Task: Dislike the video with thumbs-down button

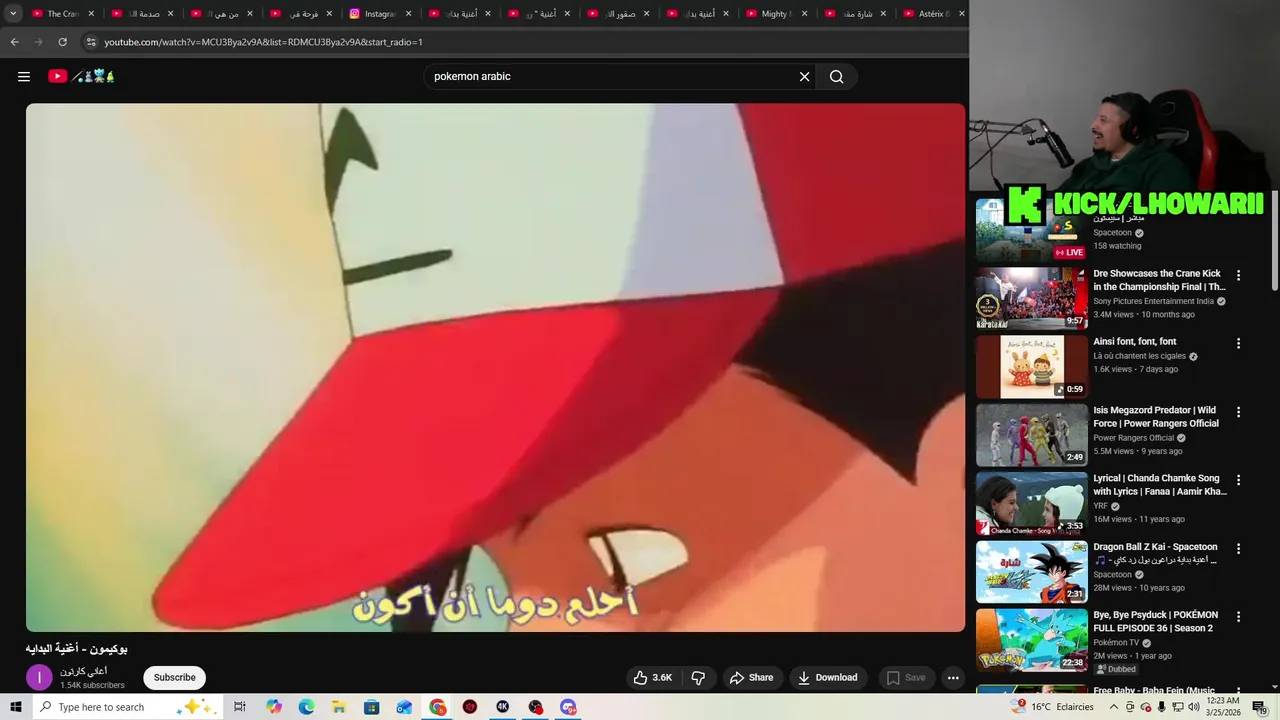Action: pyautogui.click(x=698, y=677)
